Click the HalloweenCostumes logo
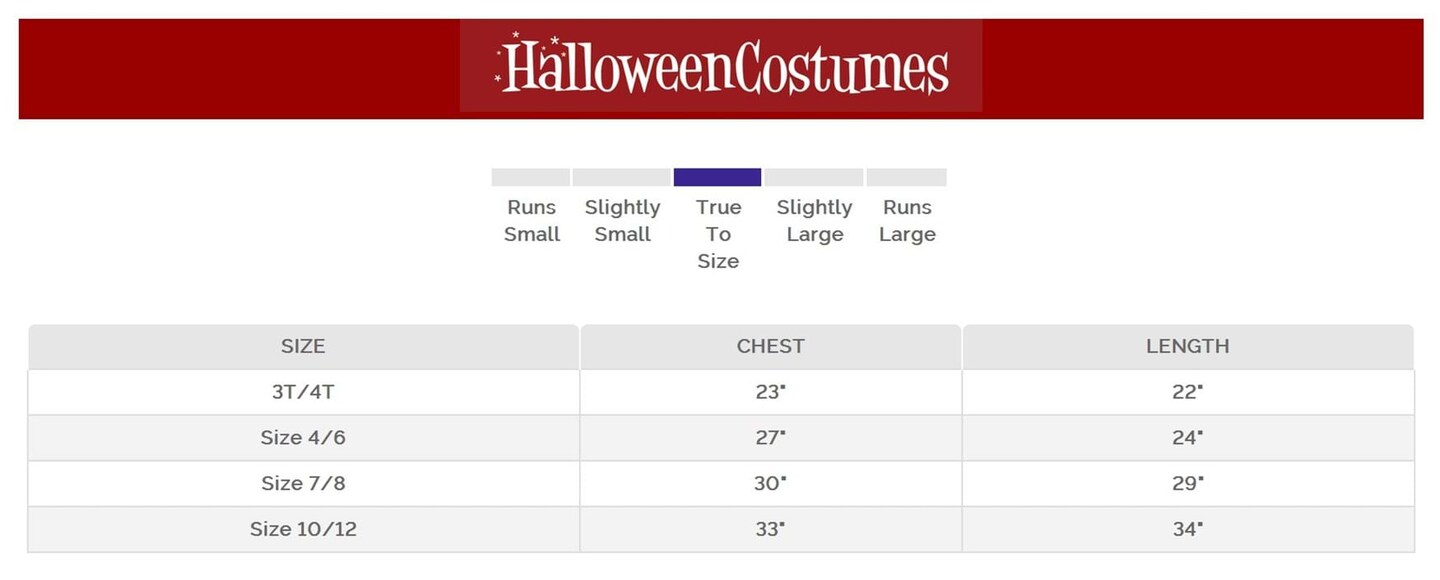The height and width of the screenshot is (580, 1440). (721, 67)
